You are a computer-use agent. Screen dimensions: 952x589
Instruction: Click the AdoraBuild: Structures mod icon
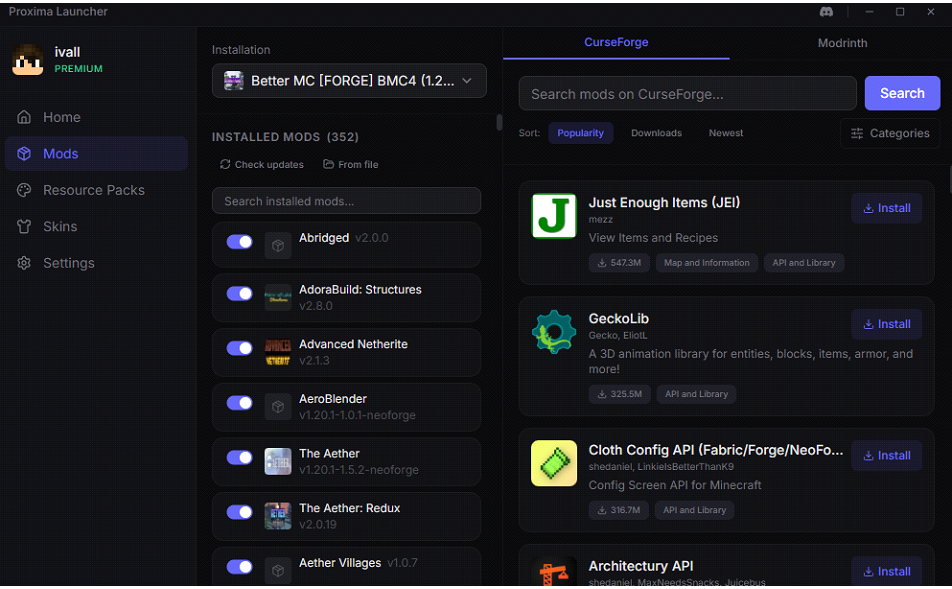coord(277,298)
